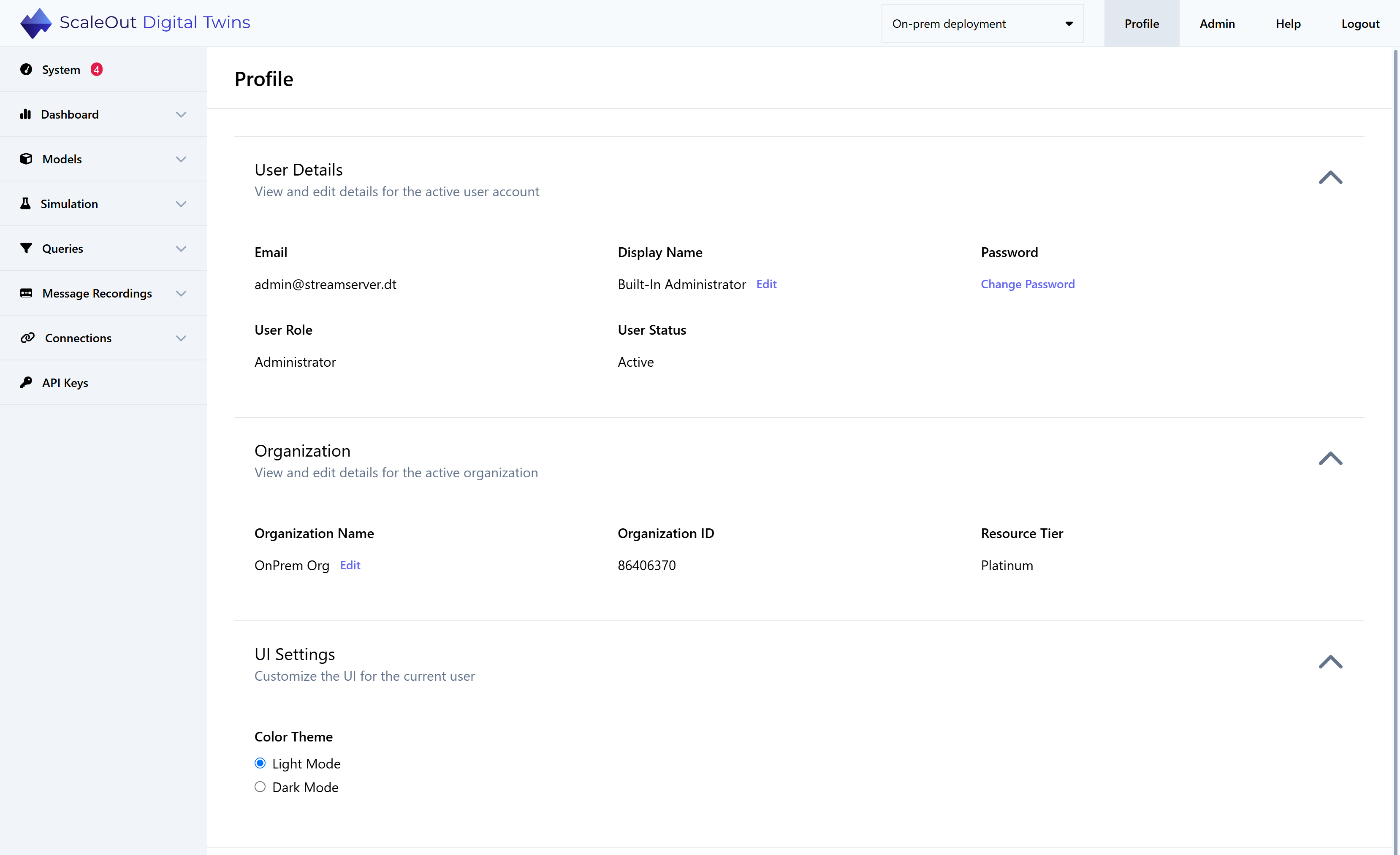The image size is (1400, 855).
Task: Expand the Connections sidebar section
Action: [x=181, y=338]
